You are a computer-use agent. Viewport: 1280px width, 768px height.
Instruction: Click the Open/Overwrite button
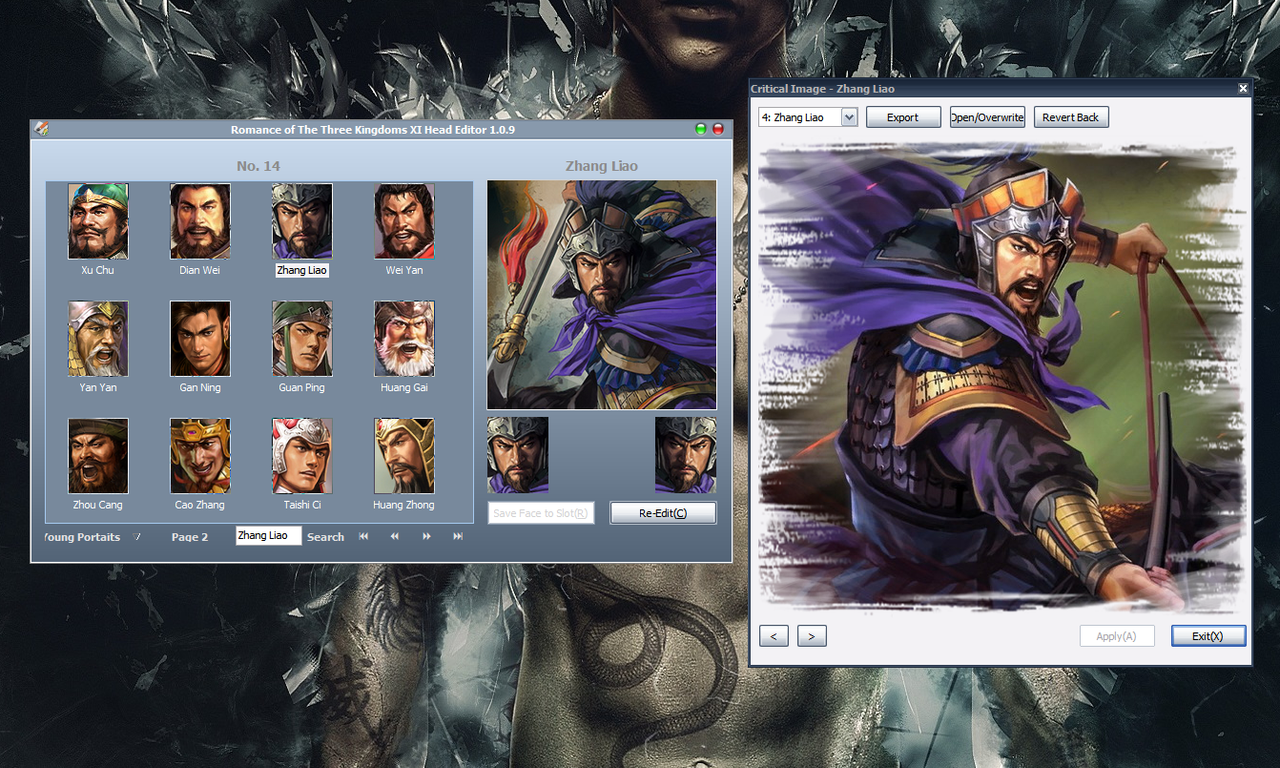(x=987, y=117)
